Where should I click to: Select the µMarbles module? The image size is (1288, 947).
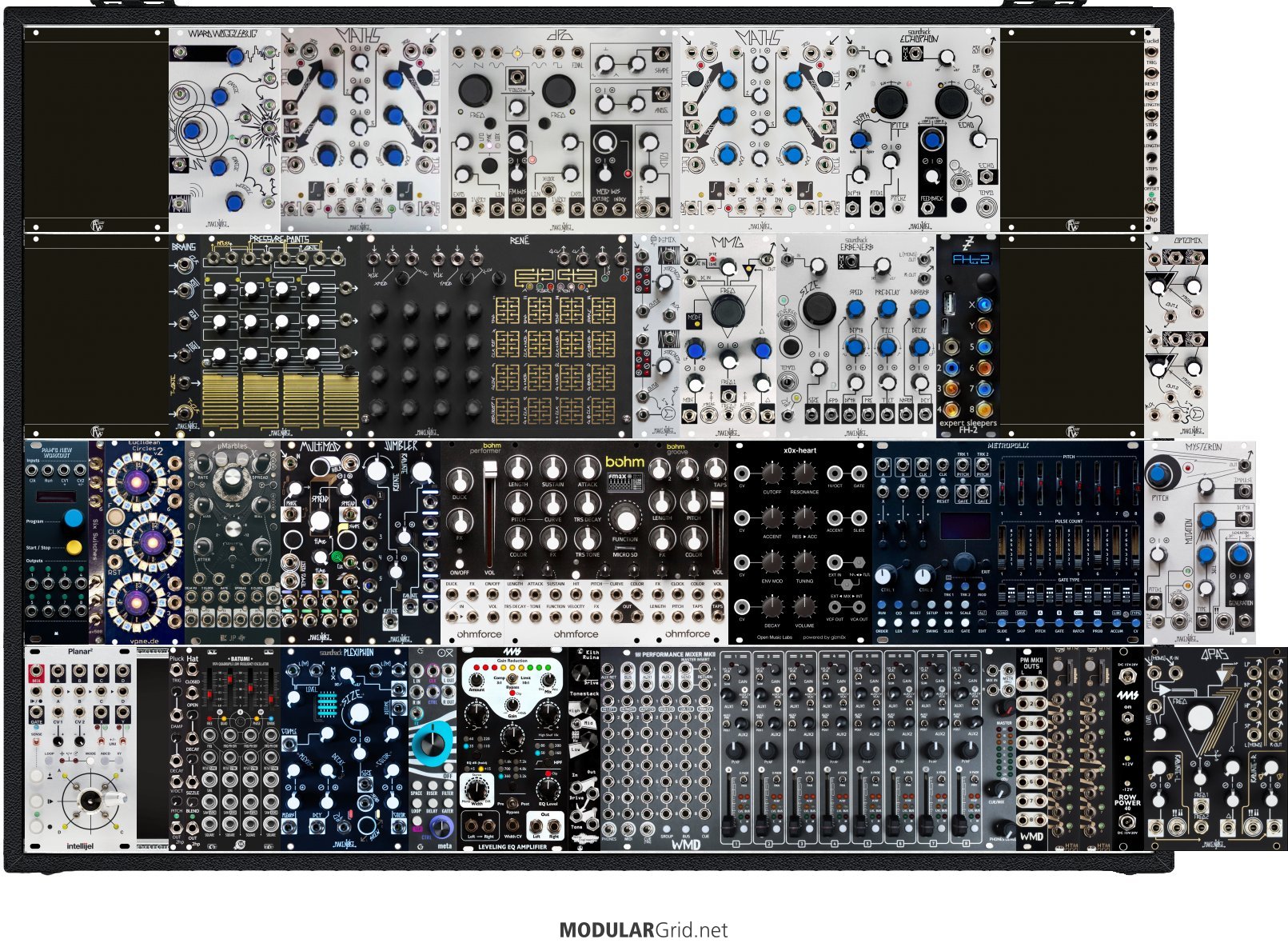click(233, 542)
